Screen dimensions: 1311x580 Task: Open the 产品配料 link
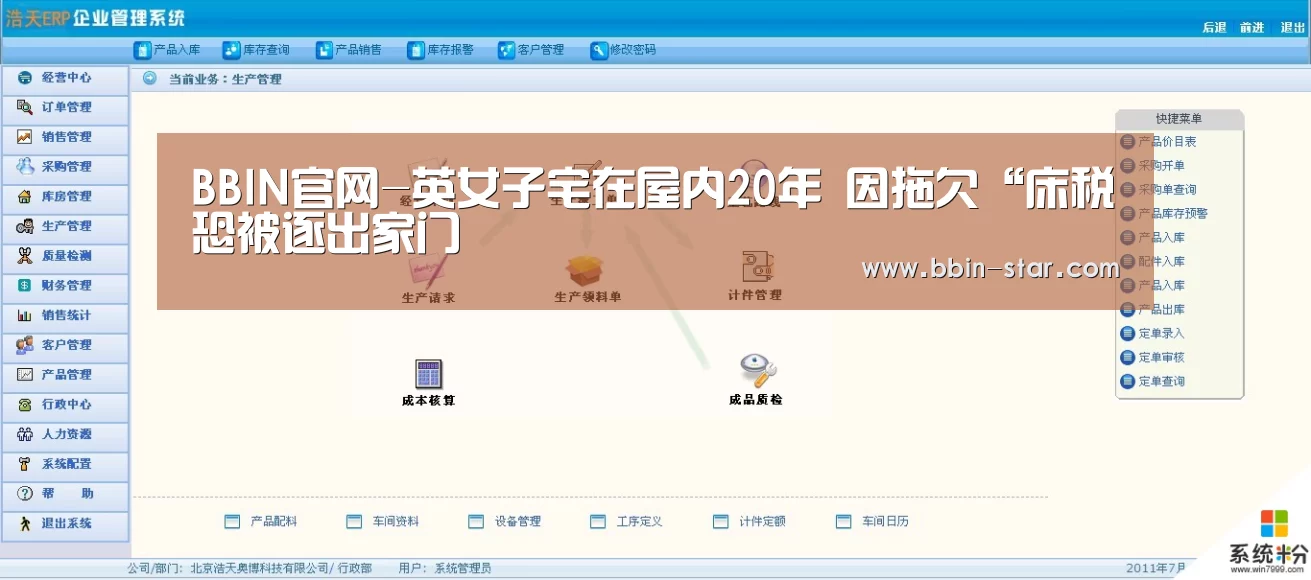coord(261,522)
